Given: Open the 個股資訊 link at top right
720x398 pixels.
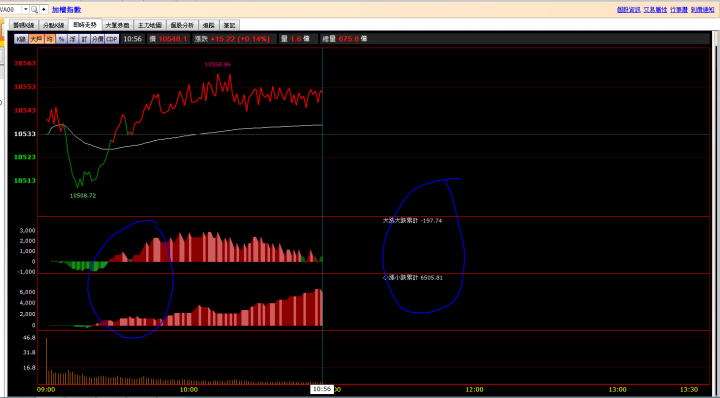Looking at the screenshot, I should coord(629,9).
